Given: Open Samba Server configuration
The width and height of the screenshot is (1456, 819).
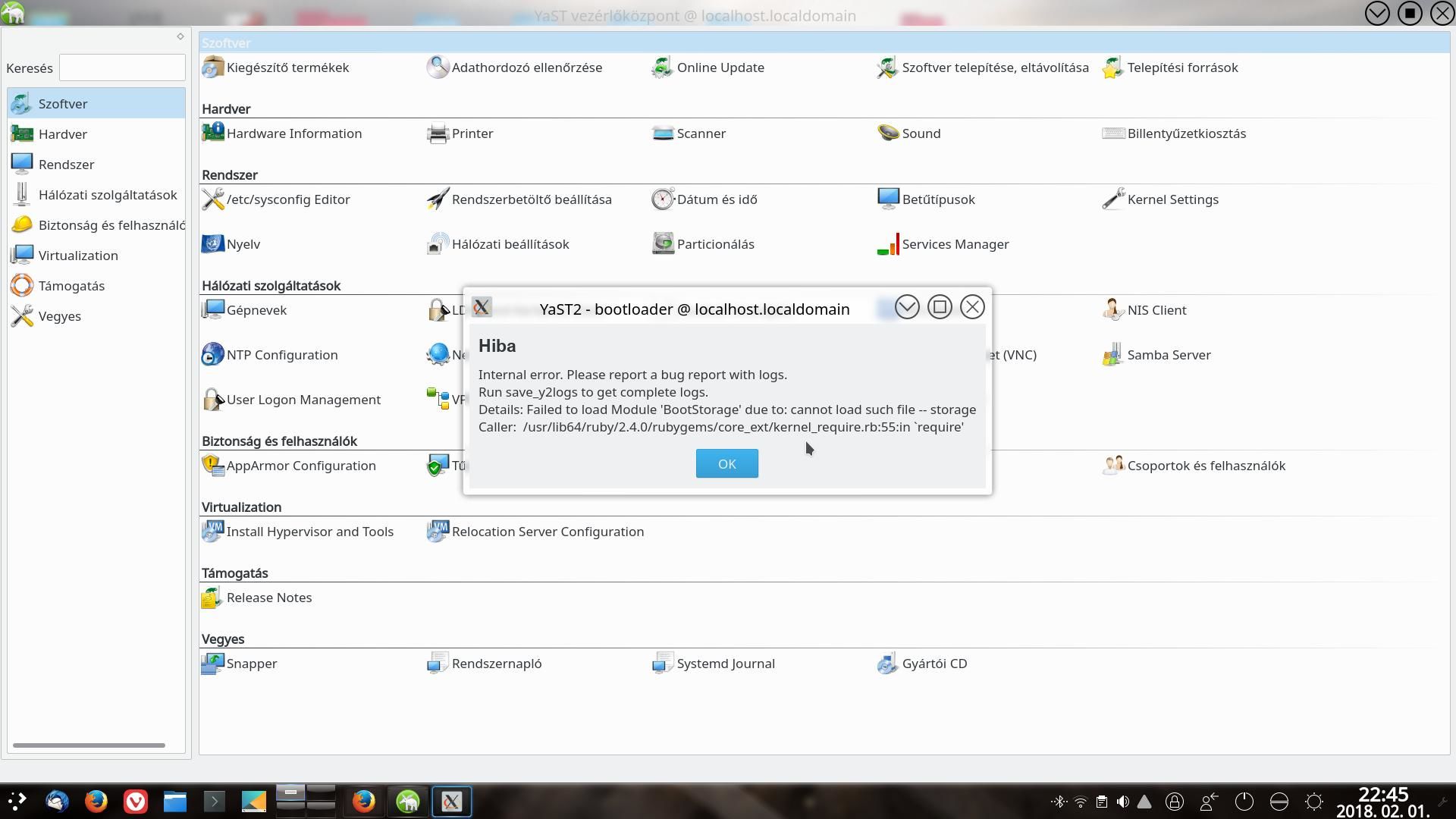Looking at the screenshot, I should tap(1168, 355).
